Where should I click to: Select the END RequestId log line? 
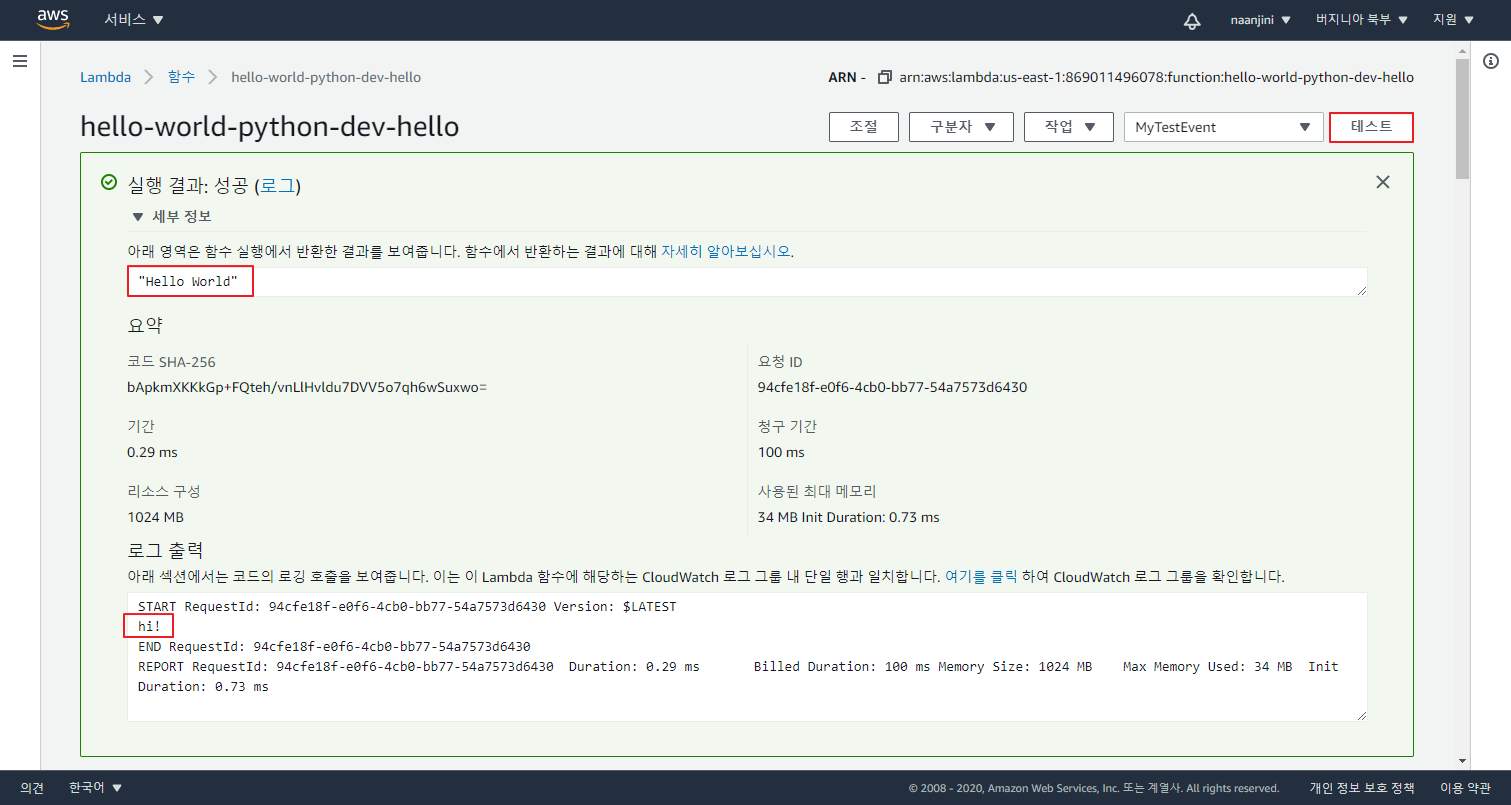pos(334,647)
